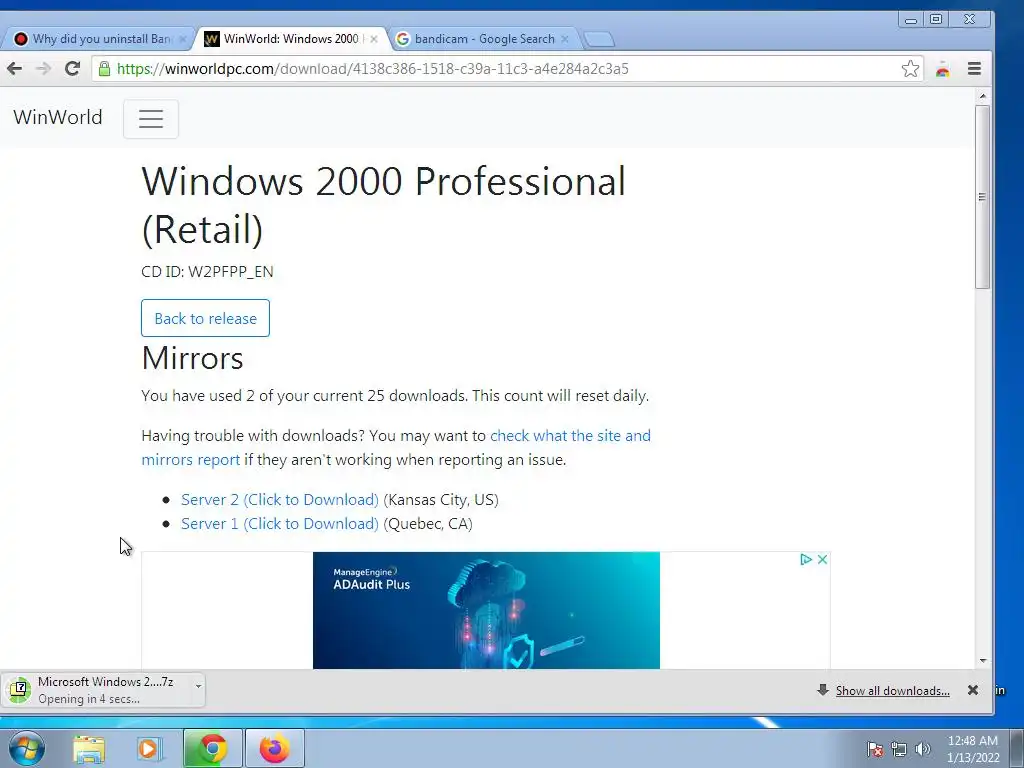The height and width of the screenshot is (768, 1024).
Task: Launch Windows Media Player from taskbar
Action: tap(150, 748)
